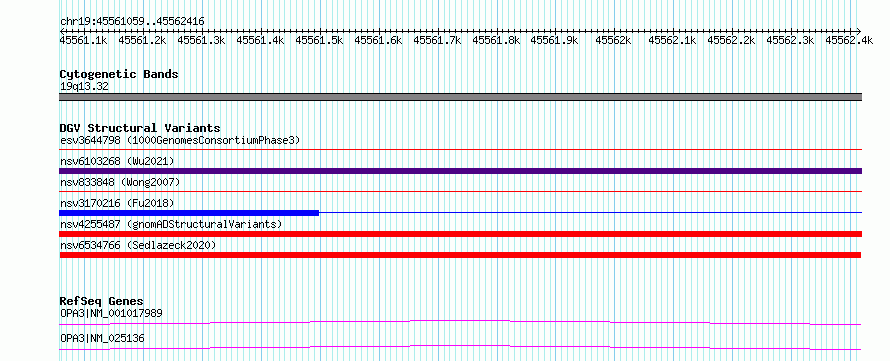Click the 45561.1k ruler tick label
Viewport: 890px width, 361px height.
click(84, 40)
